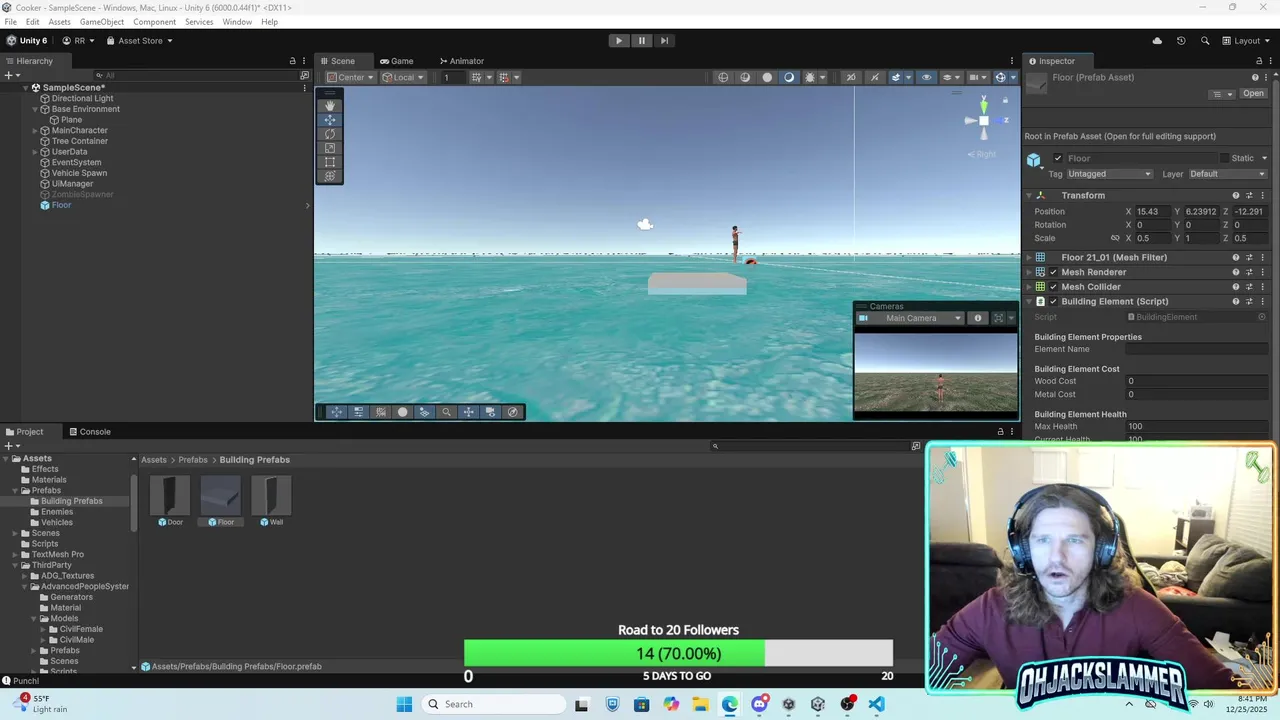Click the global search magnifier icon
Image resolution: width=1280 pixels, height=720 pixels.
point(1205,41)
